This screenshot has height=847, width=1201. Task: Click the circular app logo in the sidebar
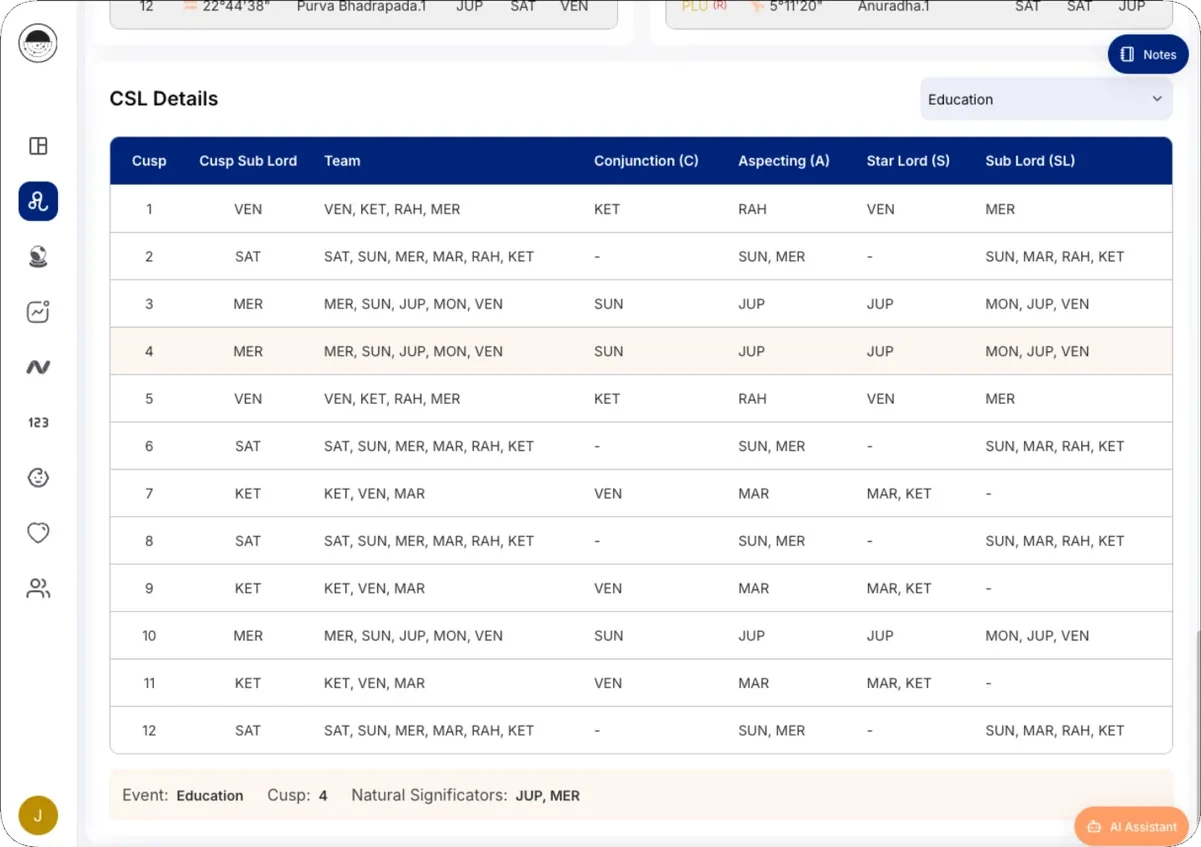point(38,43)
